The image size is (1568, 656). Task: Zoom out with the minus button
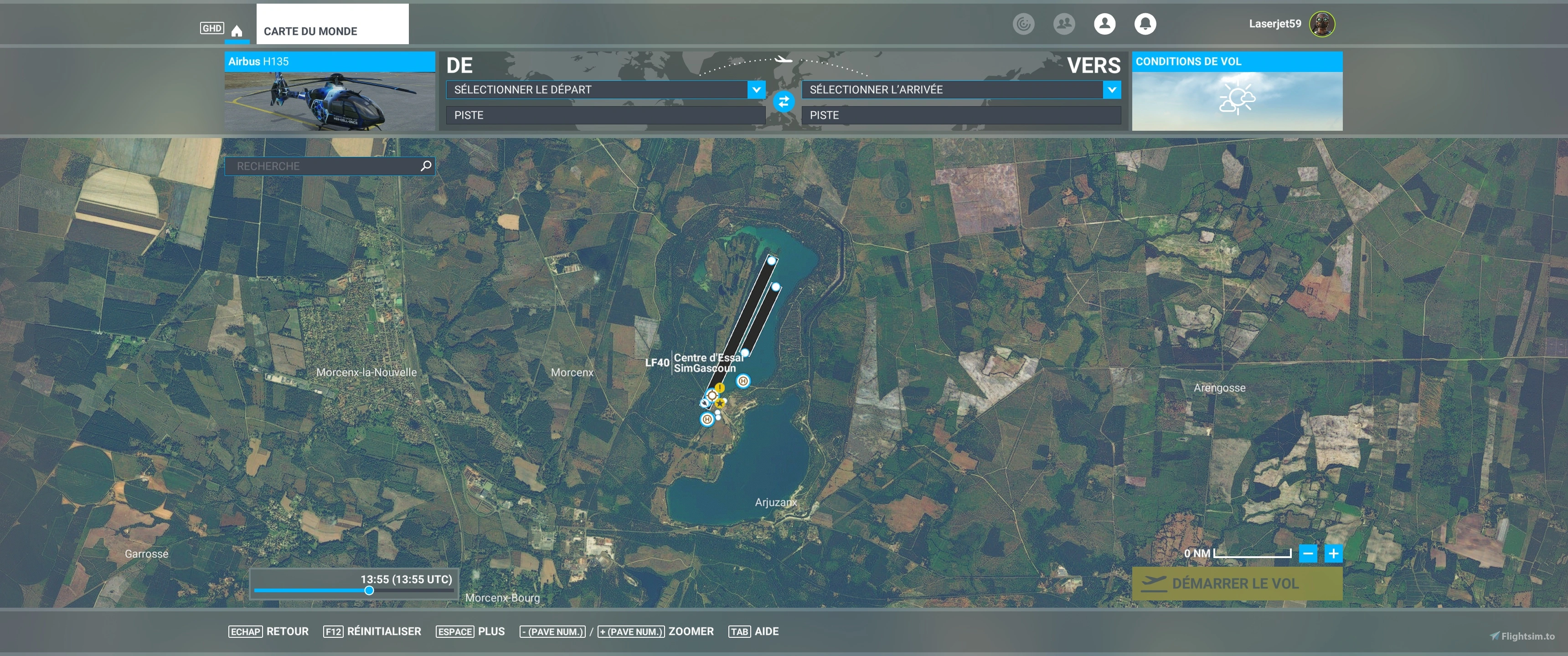click(x=1307, y=553)
